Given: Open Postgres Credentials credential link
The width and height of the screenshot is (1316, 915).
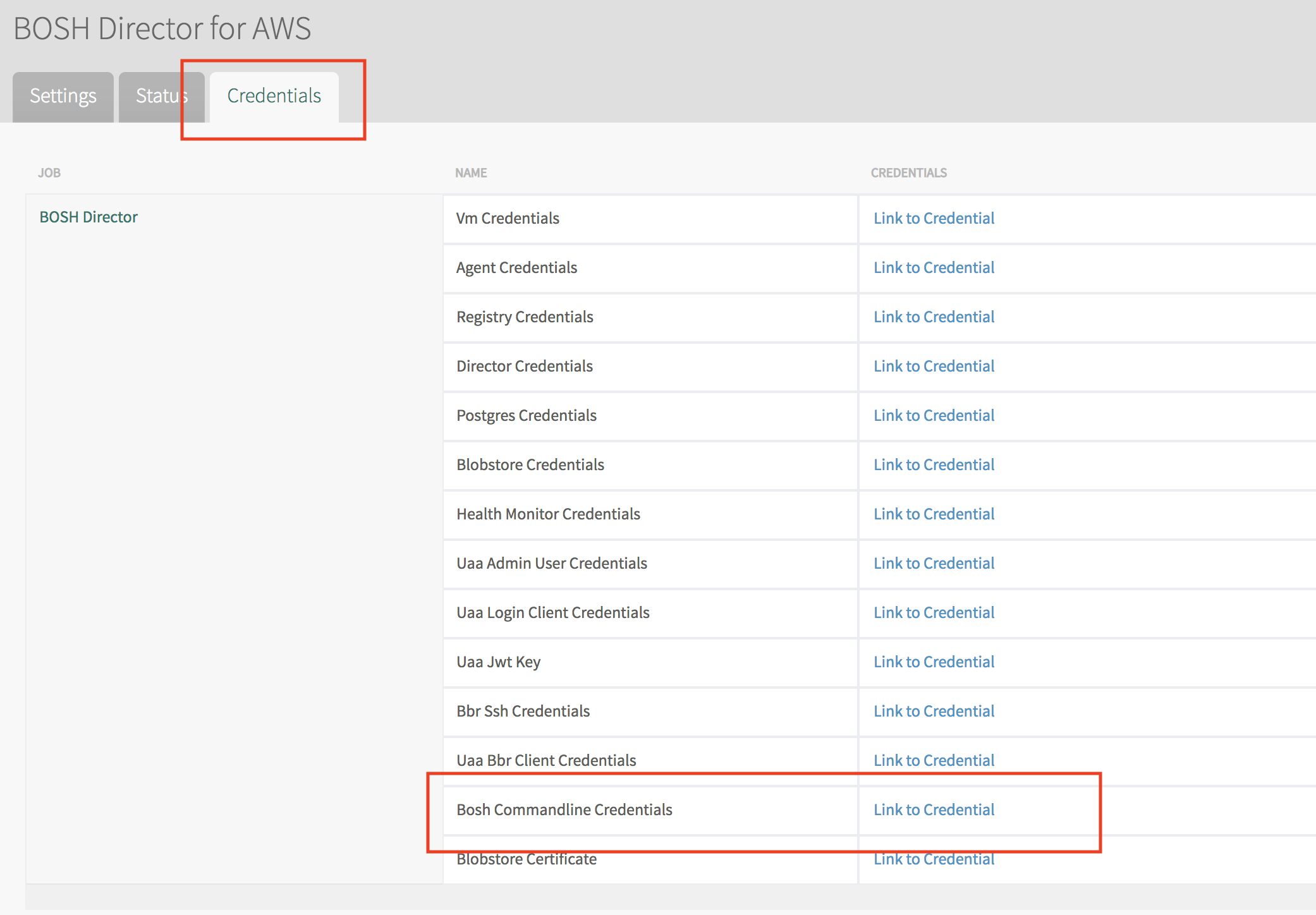Looking at the screenshot, I should click(933, 415).
